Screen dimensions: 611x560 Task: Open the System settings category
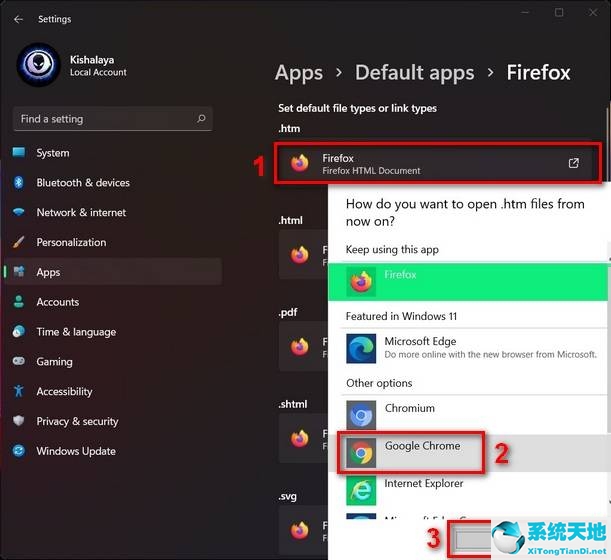coord(52,153)
